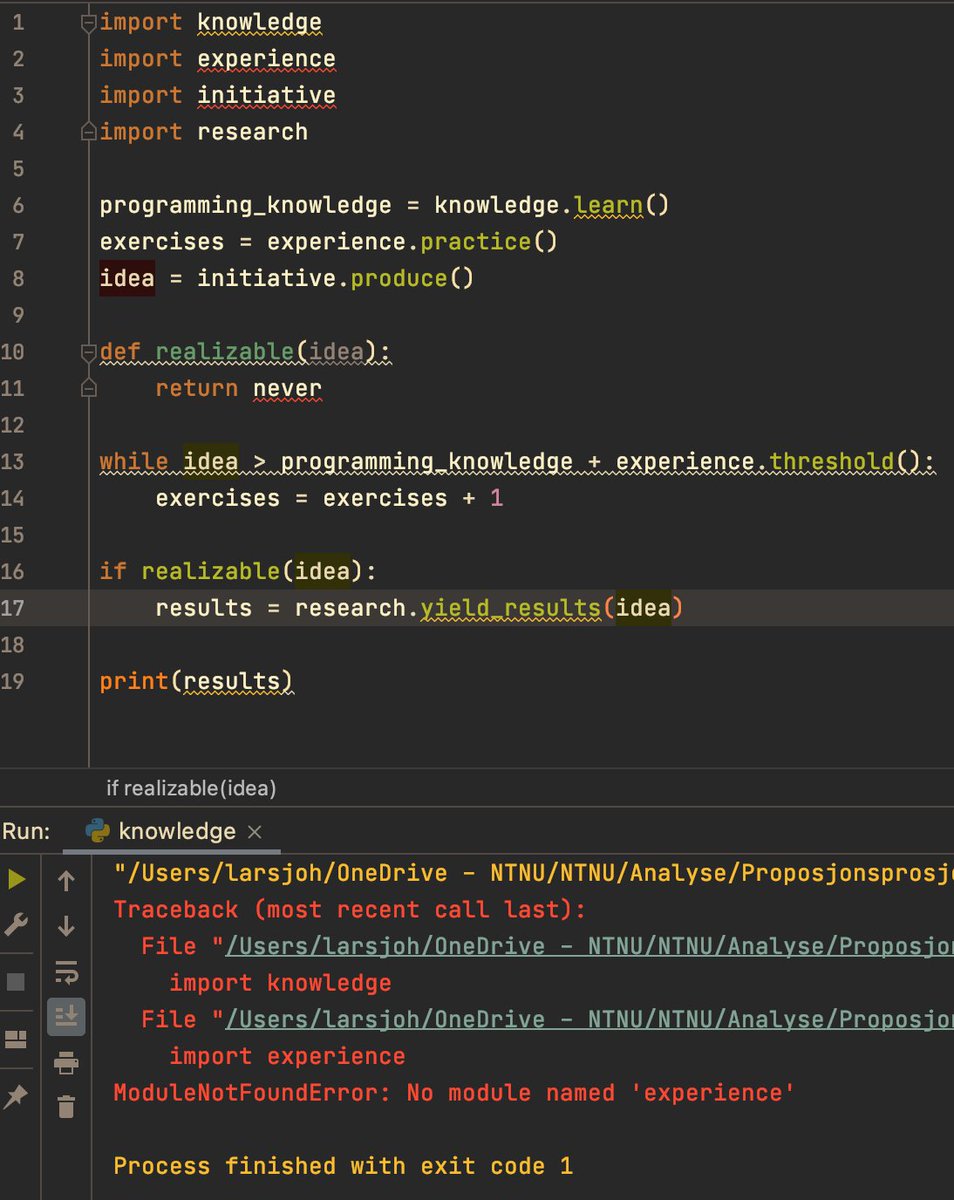
Task: Click 'practice' method call on line 7
Action: tap(475, 242)
